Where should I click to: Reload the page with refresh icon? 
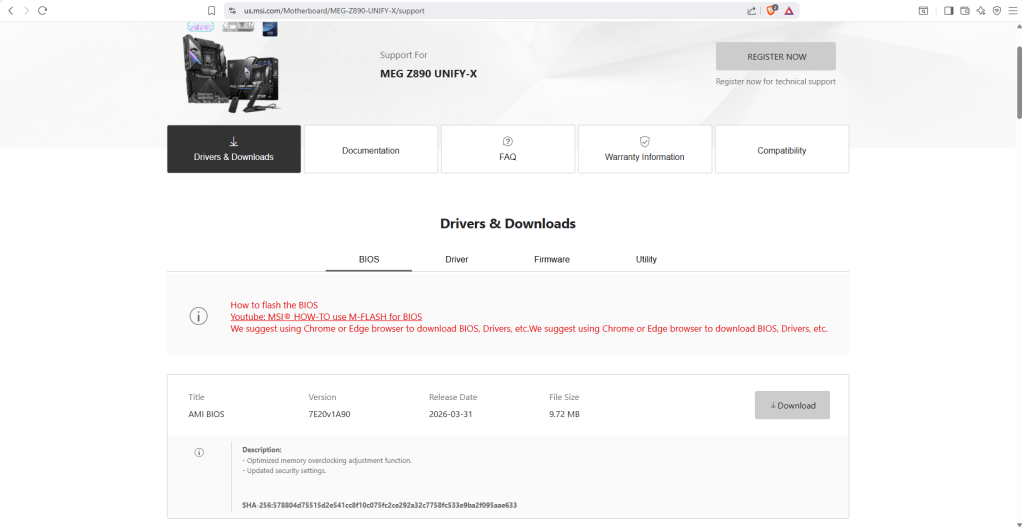[42, 10]
